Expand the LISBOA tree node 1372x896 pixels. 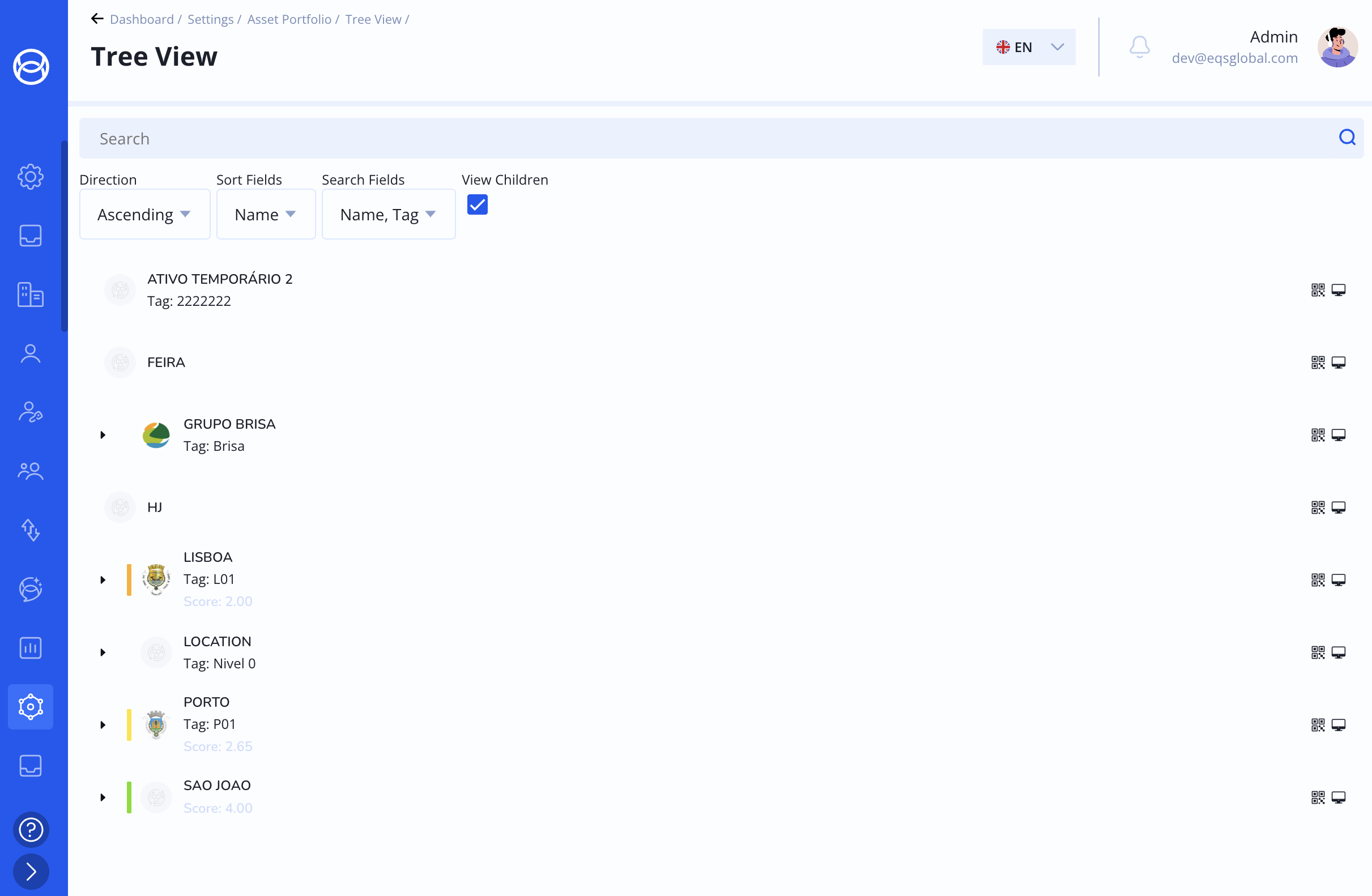pyautogui.click(x=103, y=580)
